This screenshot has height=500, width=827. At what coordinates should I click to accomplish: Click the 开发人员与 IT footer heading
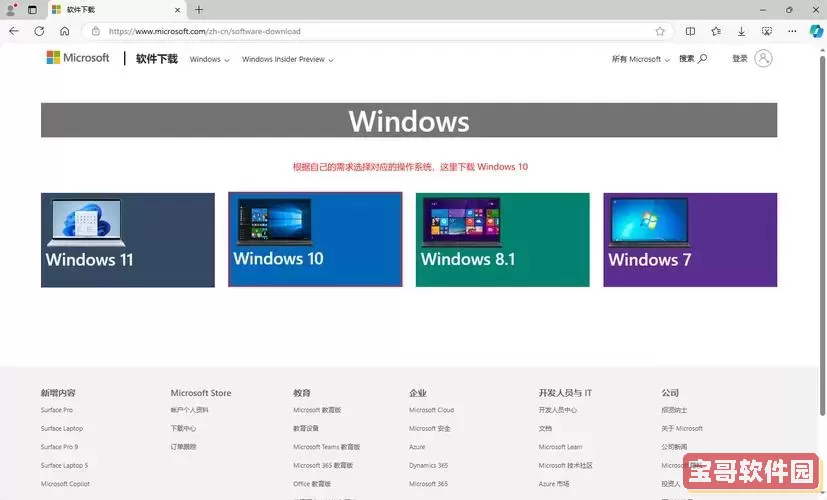tap(565, 393)
